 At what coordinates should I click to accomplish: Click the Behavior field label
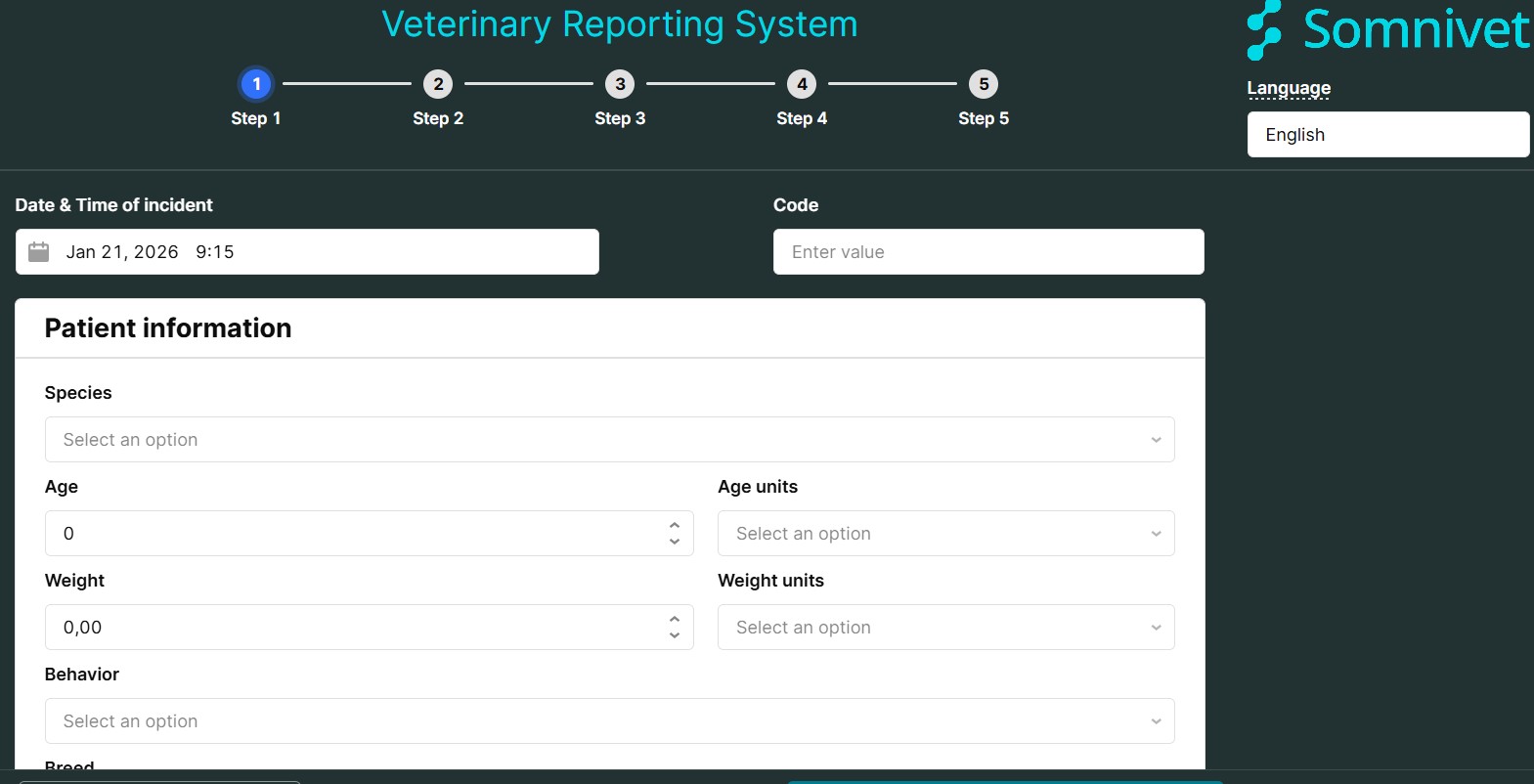(82, 675)
